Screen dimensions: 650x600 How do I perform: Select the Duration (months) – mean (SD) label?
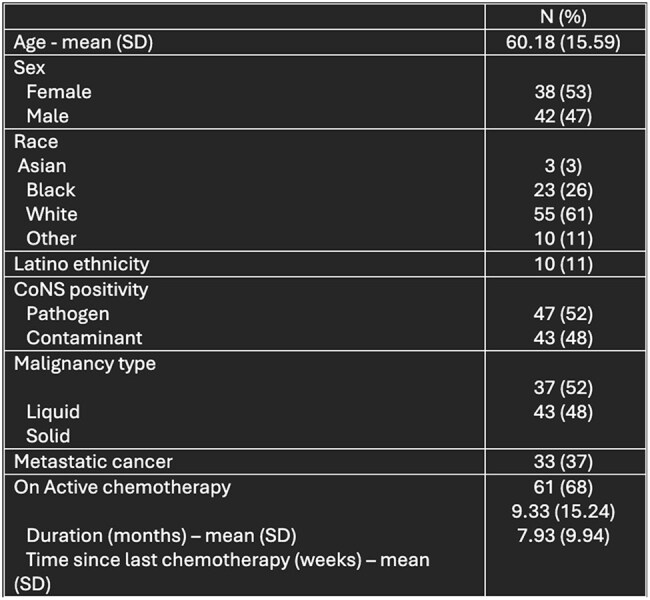(161, 536)
